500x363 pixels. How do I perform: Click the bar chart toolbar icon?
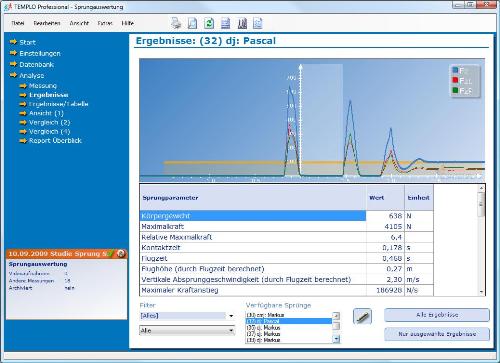(242, 23)
